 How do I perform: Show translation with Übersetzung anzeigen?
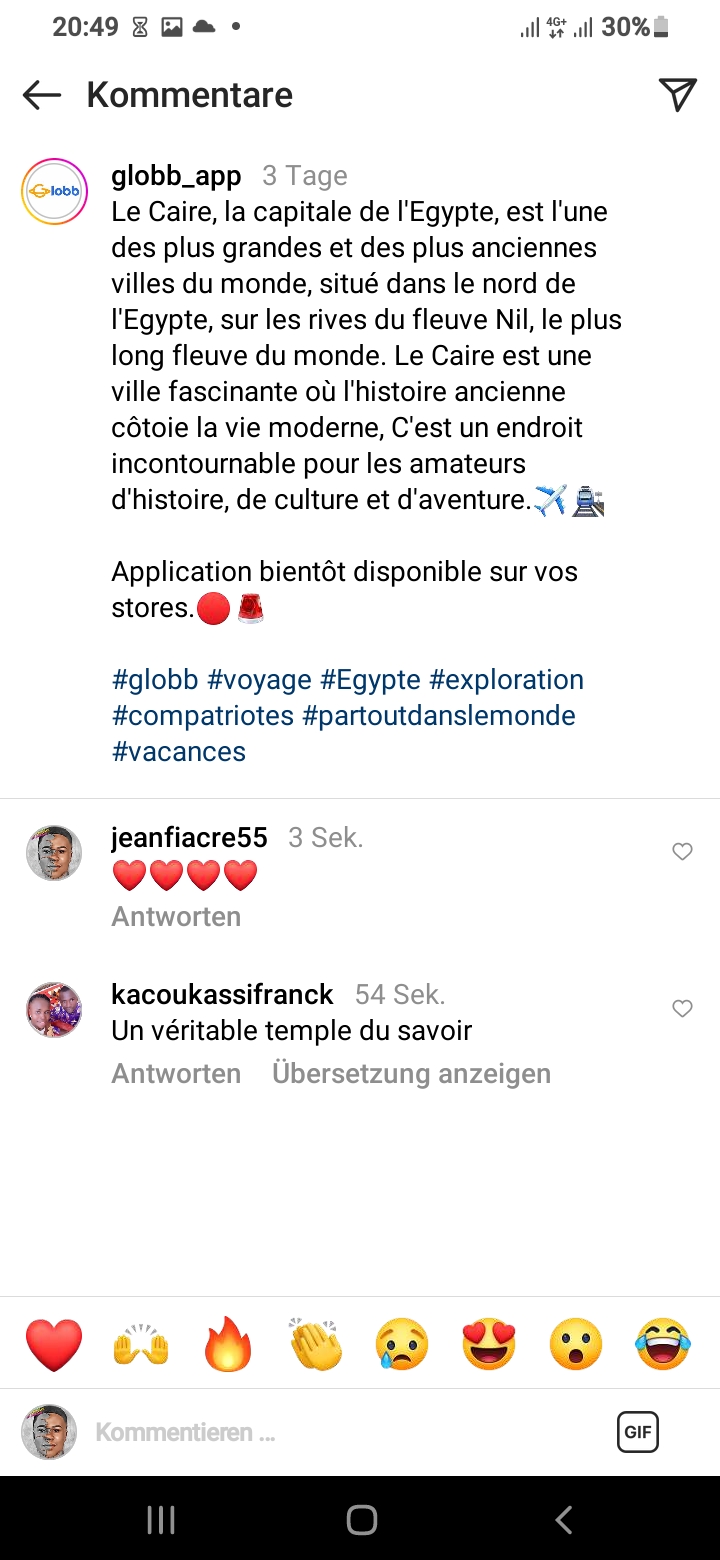[x=411, y=1074]
